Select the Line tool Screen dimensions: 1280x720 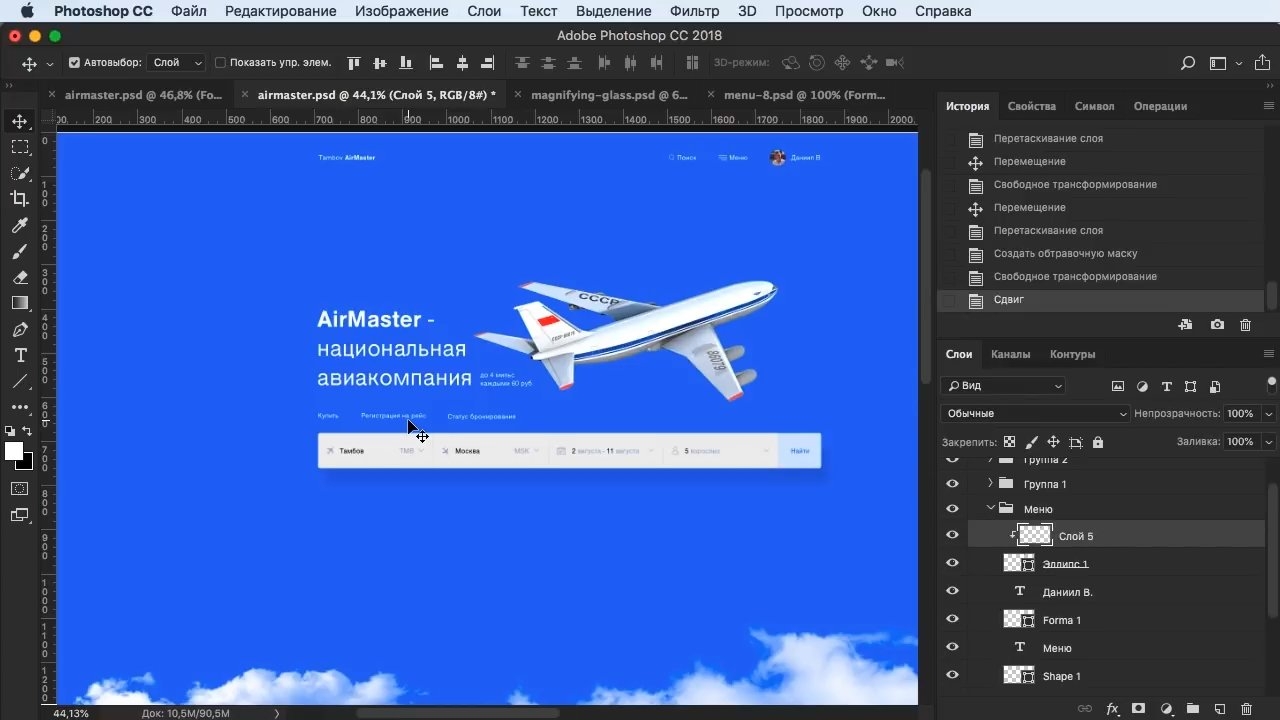tap(20, 381)
